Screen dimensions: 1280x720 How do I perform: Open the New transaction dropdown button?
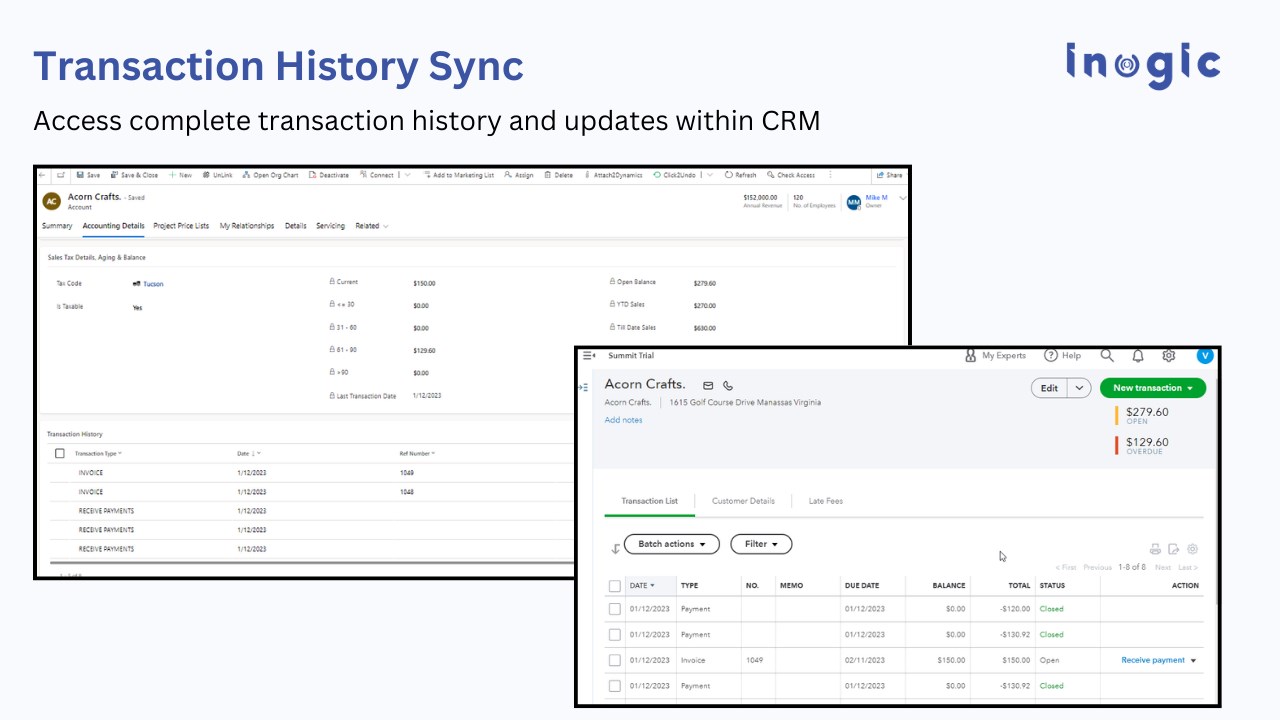pyautogui.click(x=1153, y=388)
